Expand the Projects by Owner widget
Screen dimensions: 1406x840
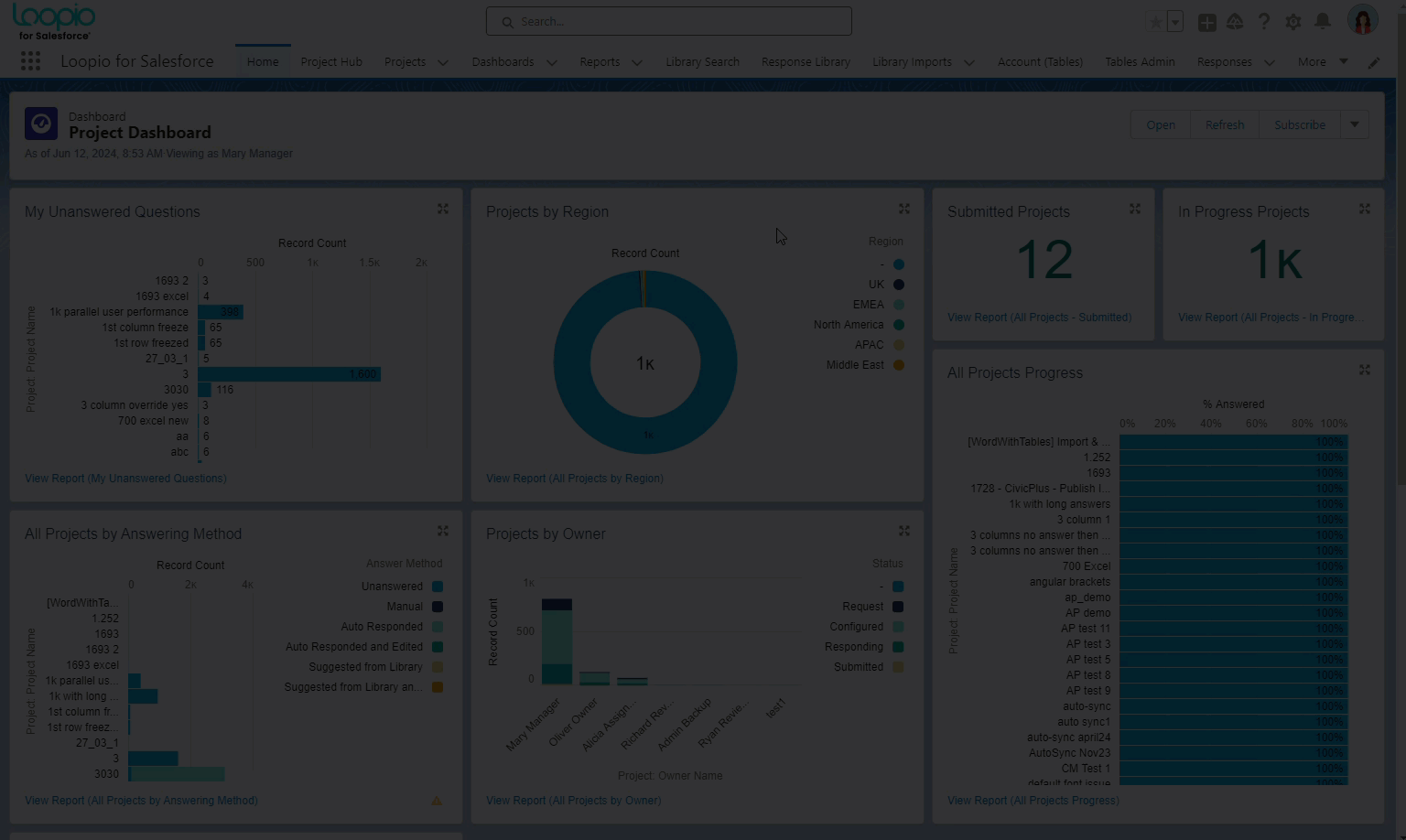click(904, 532)
